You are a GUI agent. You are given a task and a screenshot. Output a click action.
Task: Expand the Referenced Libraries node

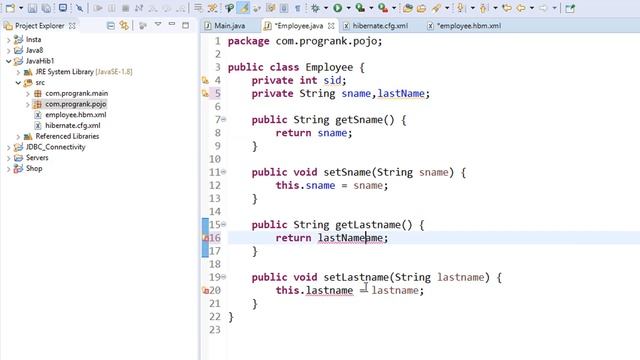point(18,137)
